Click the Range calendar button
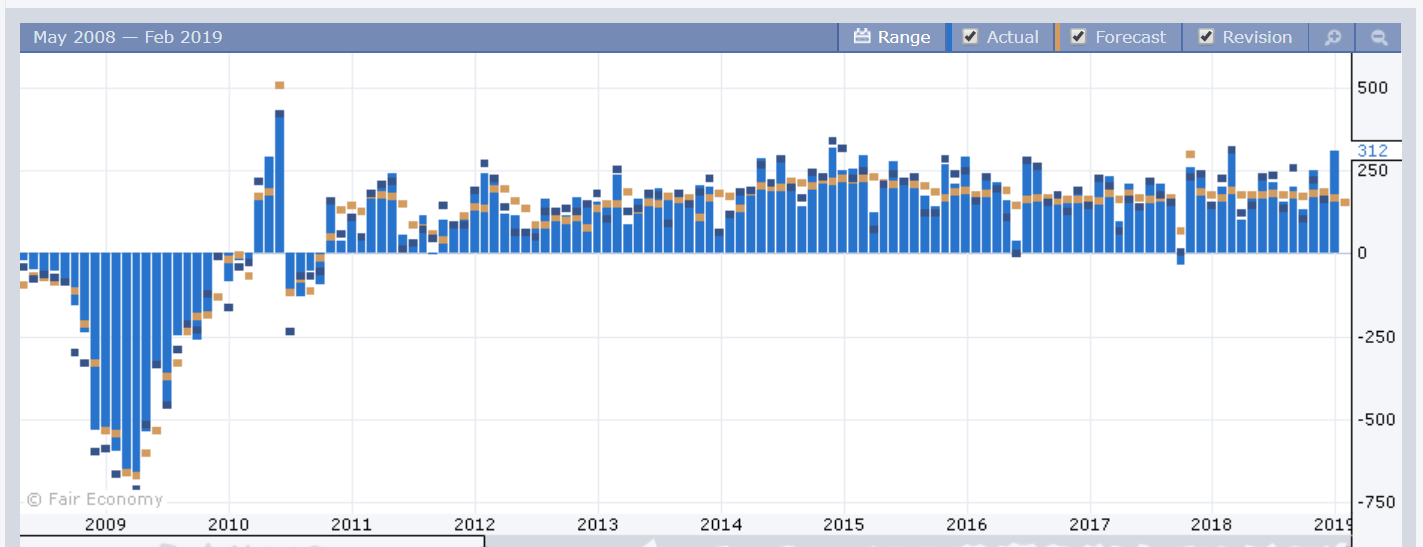Image resolution: width=1423 pixels, height=547 pixels. pyautogui.click(x=892, y=37)
